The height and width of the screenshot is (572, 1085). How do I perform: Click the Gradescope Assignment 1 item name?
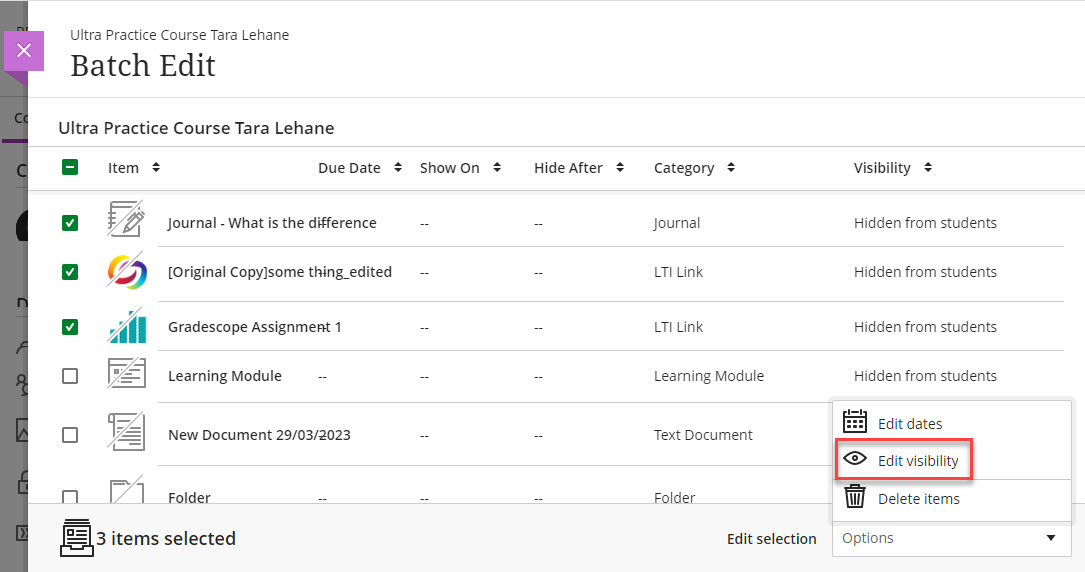tap(255, 326)
